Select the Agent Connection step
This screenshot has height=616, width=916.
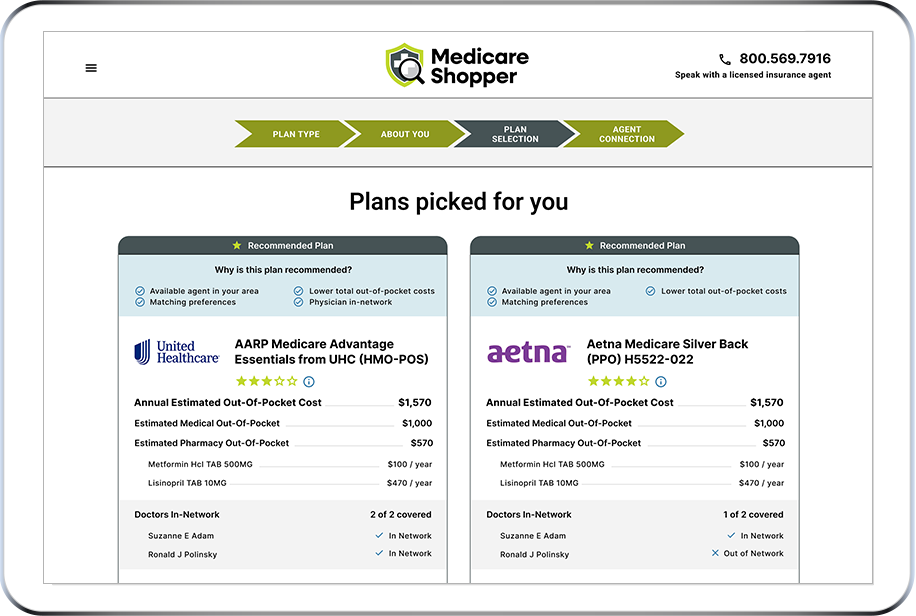pos(626,134)
